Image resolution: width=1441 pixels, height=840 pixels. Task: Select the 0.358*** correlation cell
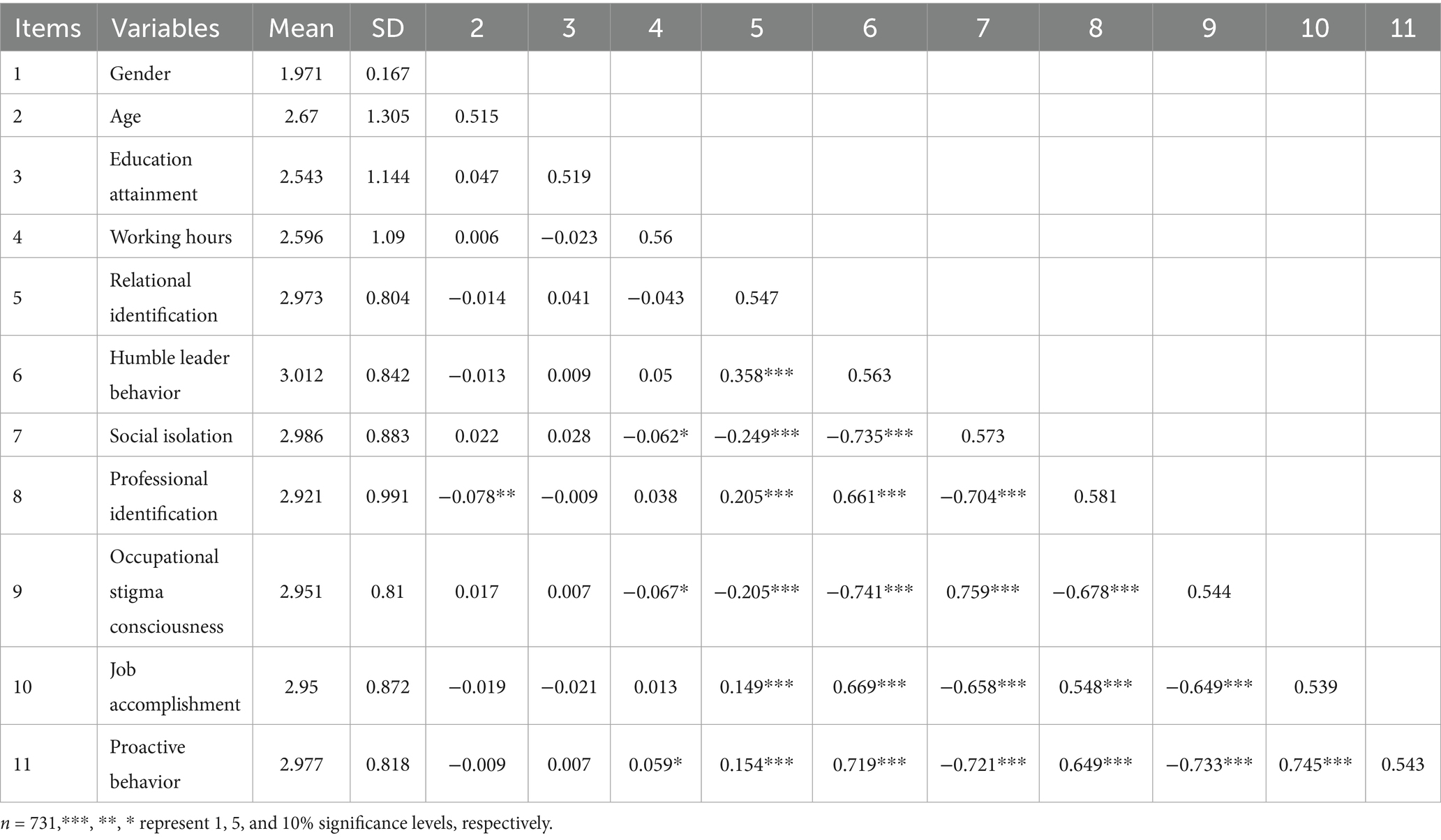756,375
